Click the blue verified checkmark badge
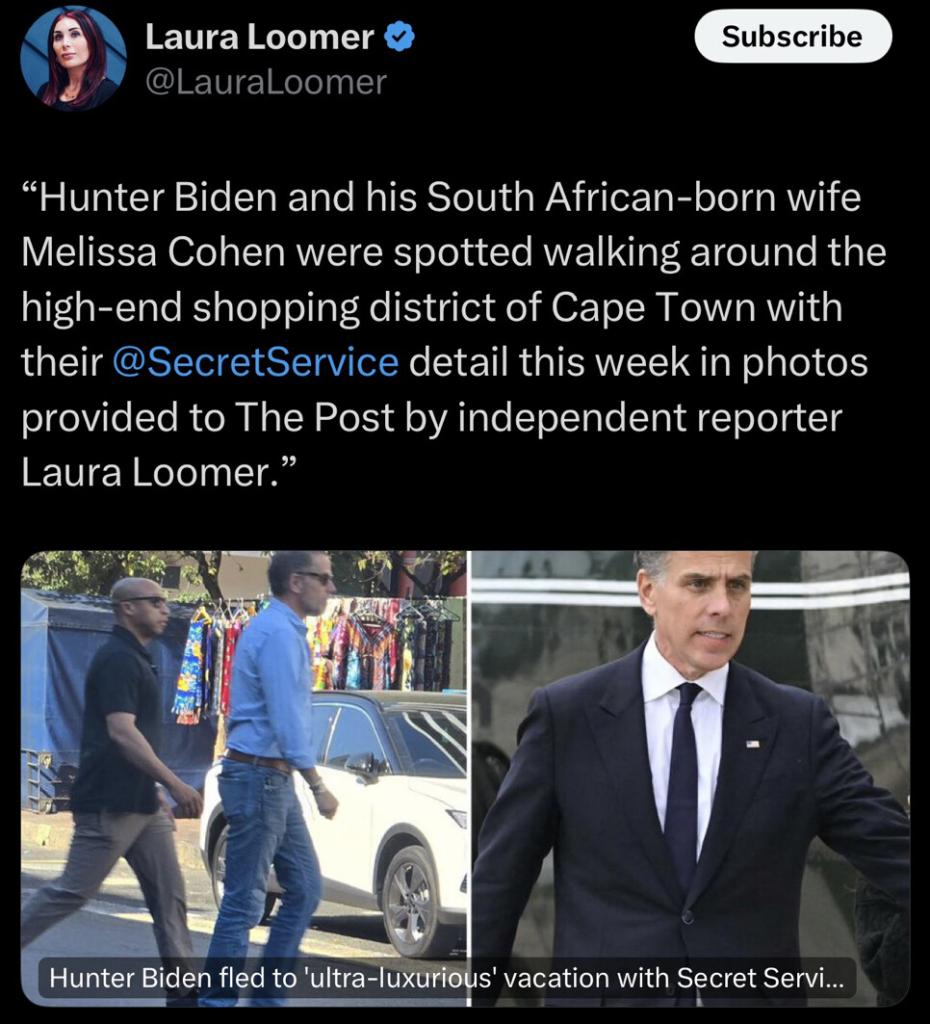 398,36
